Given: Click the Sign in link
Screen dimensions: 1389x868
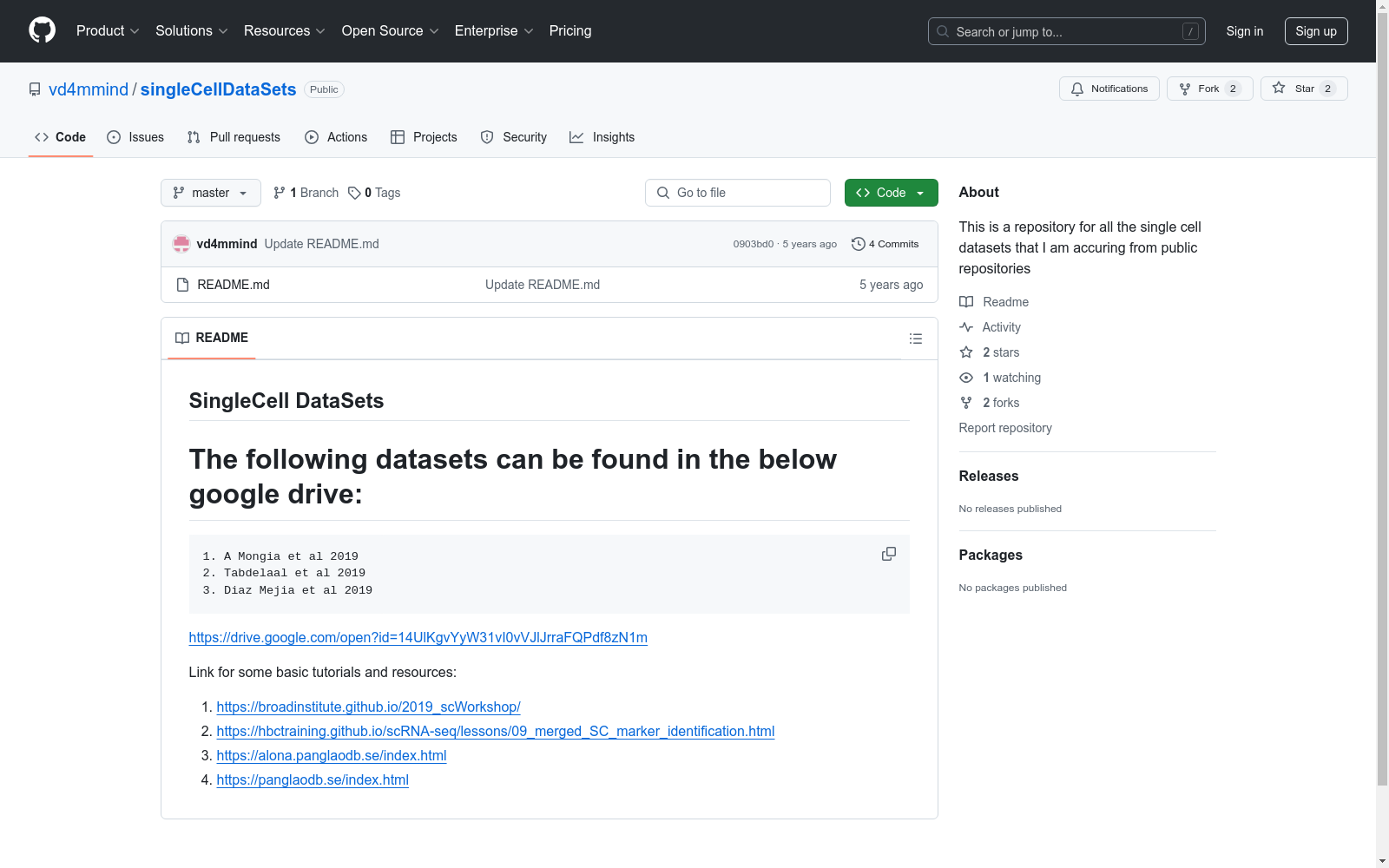Looking at the screenshot, I should tap(1245, 31).
